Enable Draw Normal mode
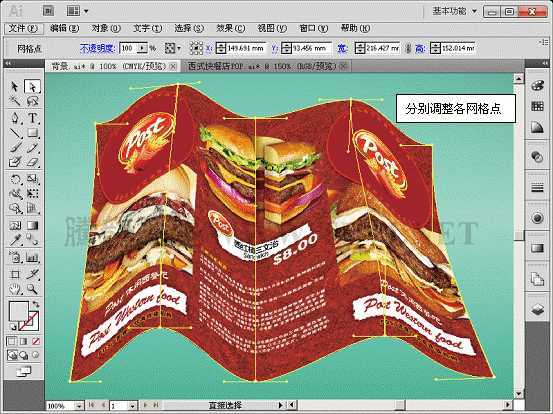 (12, 355)
